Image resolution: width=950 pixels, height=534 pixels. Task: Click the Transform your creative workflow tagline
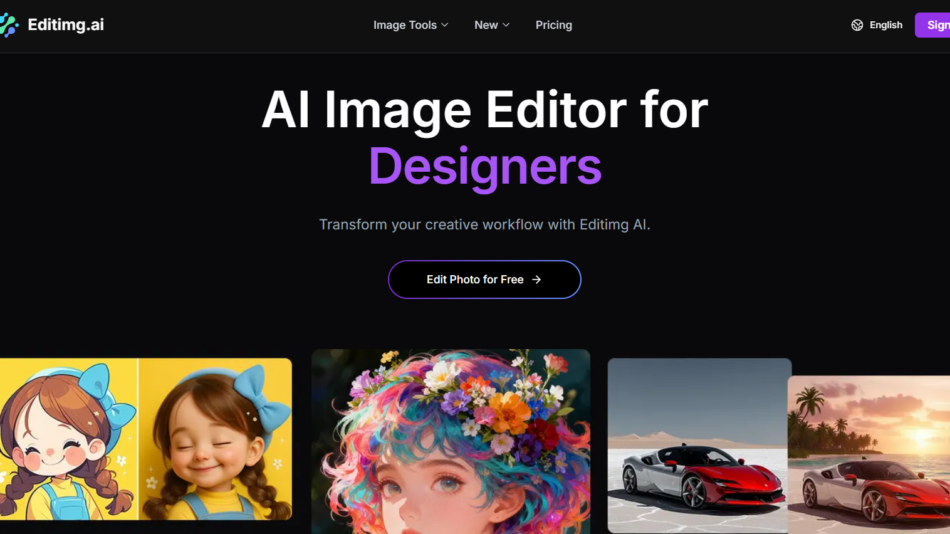484,224
